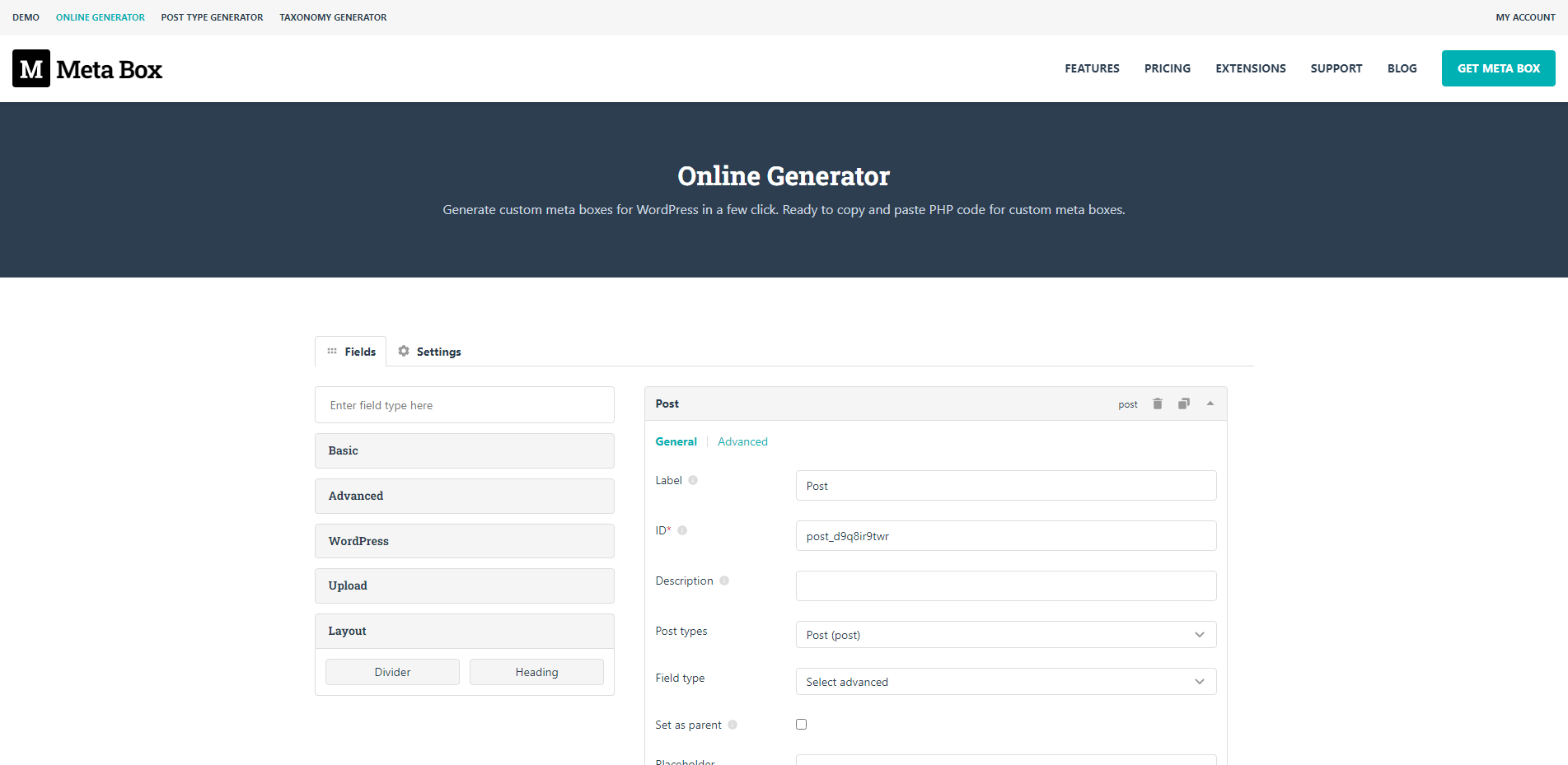The image size is (1568, 765).
Task: Click the Post field header title
Action: pos(667,403)
